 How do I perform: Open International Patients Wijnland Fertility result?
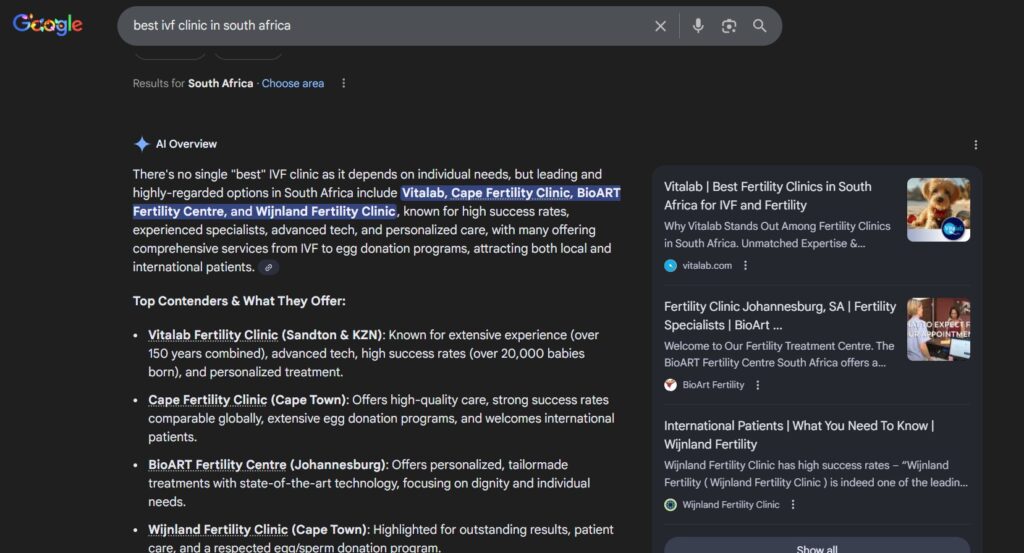tap(798, 434)
